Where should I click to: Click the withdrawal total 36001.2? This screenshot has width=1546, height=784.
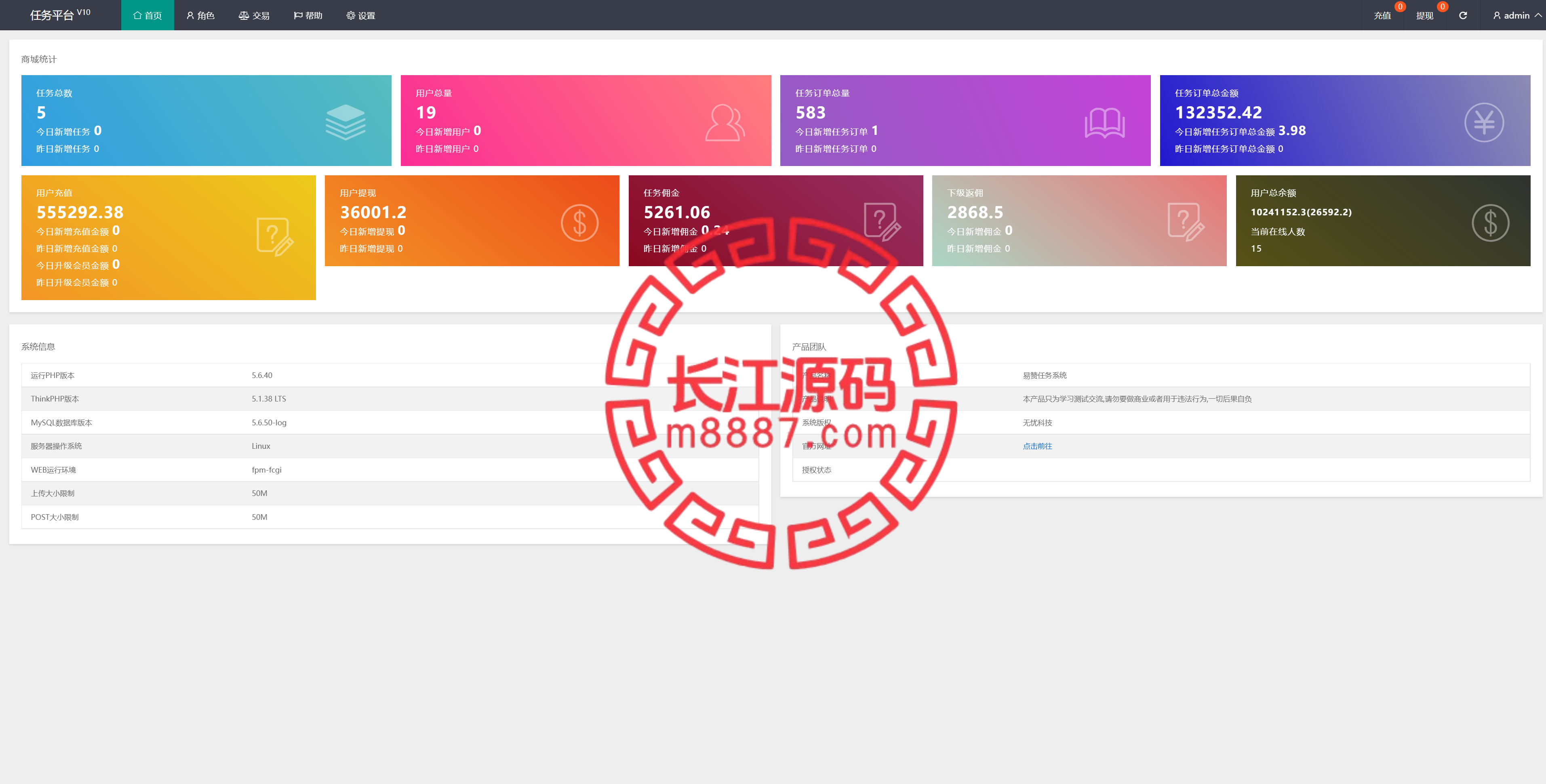coord(373,212)
